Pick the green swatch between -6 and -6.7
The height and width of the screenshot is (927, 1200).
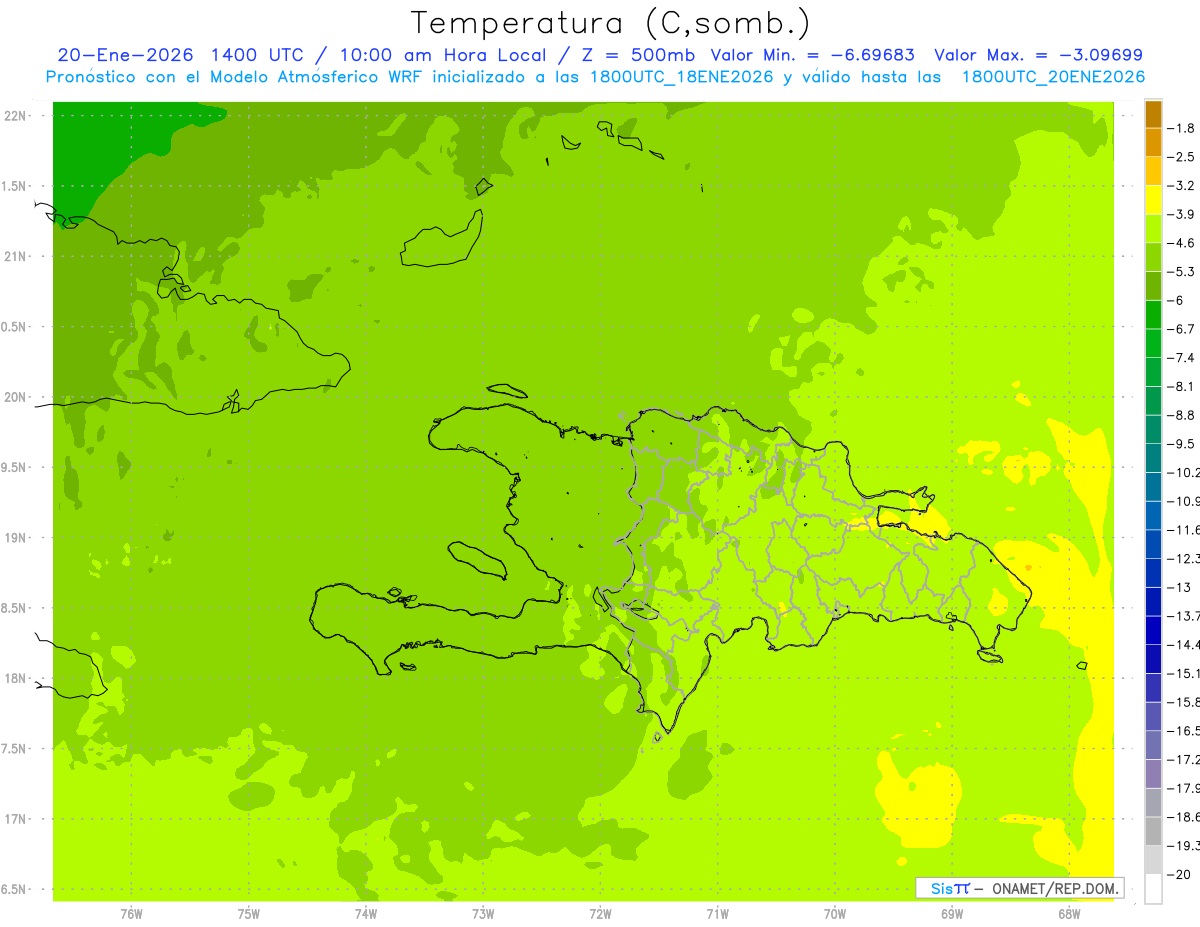[1153, 315]
